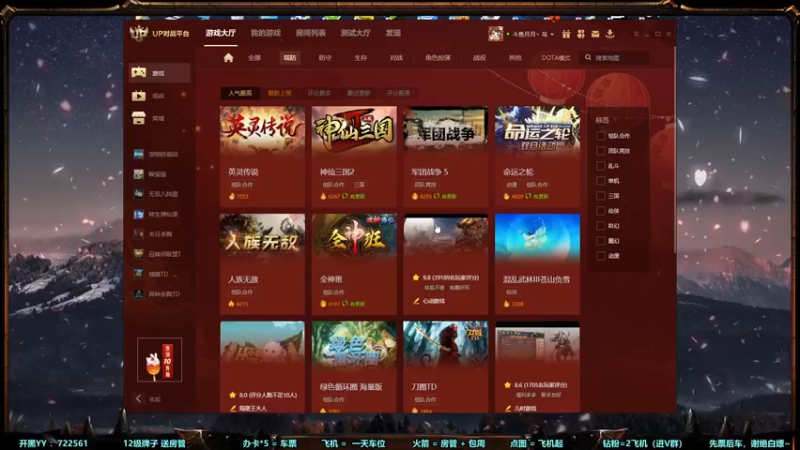
Task: Click the user avatar picture
Action: (495, 34)
